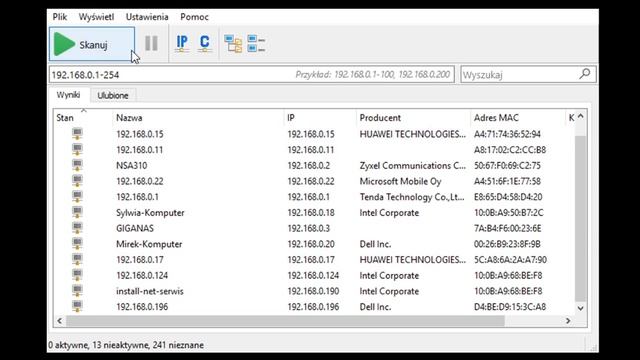
Task: Select the NSA310 device name
Action: (x=131, y=166)
